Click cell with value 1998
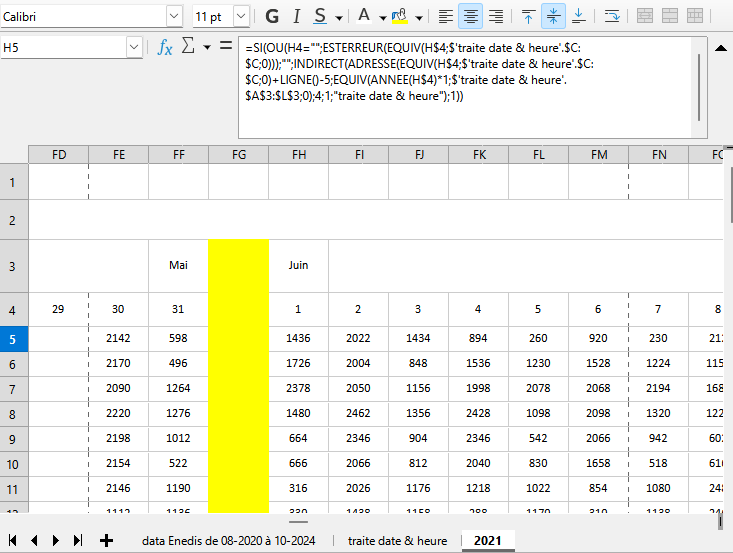 pos(478,389)
